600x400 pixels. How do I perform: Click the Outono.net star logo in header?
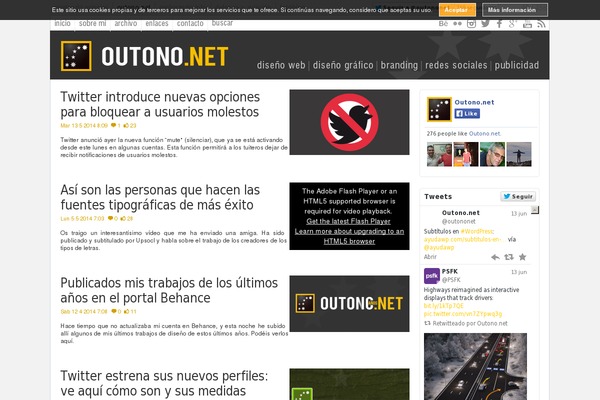76,56
